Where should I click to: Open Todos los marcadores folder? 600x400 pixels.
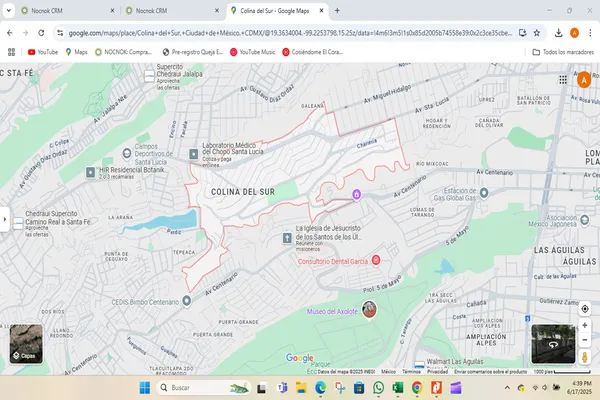[563, 52]
